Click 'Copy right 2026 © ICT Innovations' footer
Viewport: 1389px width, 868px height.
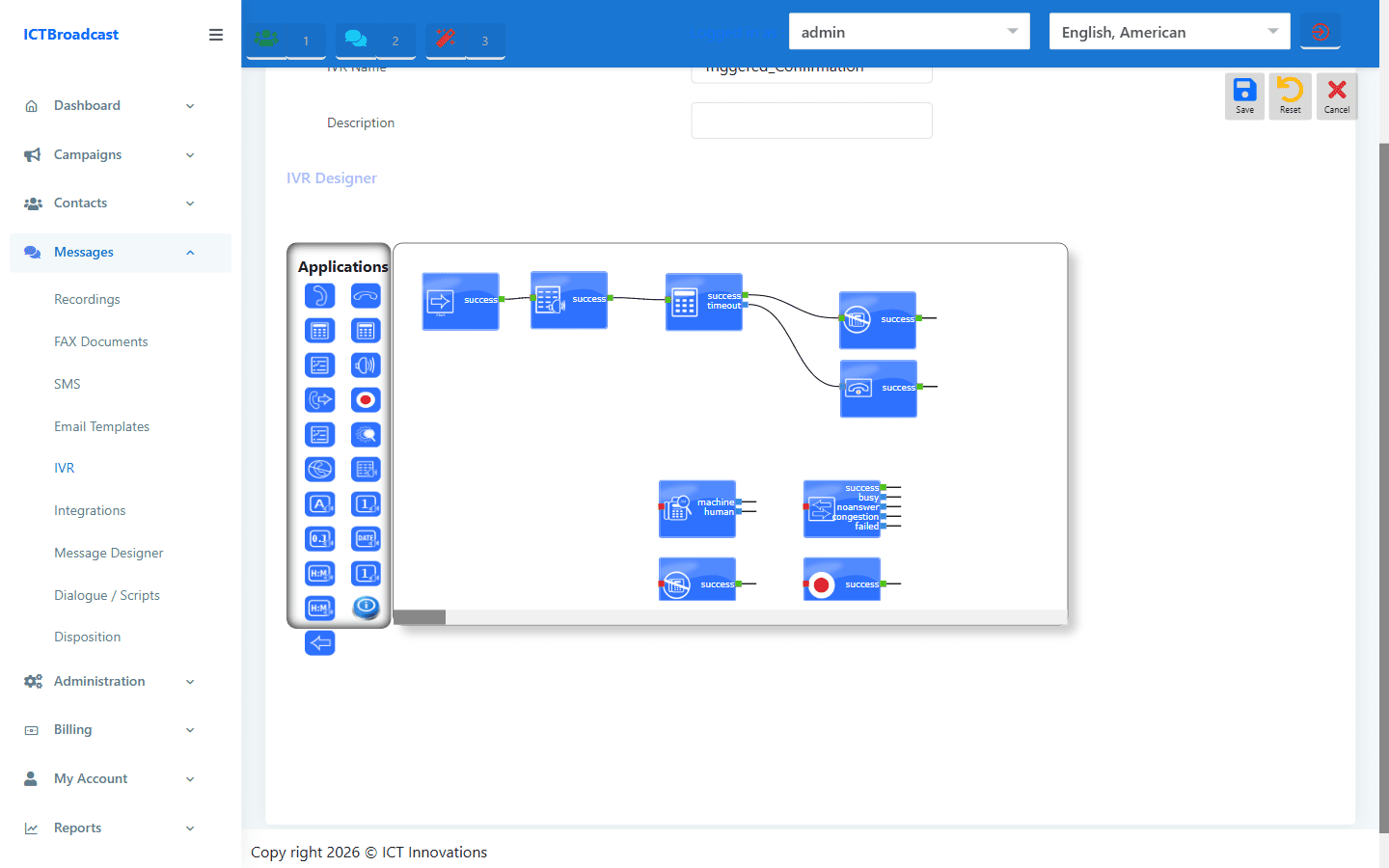[x=368, y=853]
